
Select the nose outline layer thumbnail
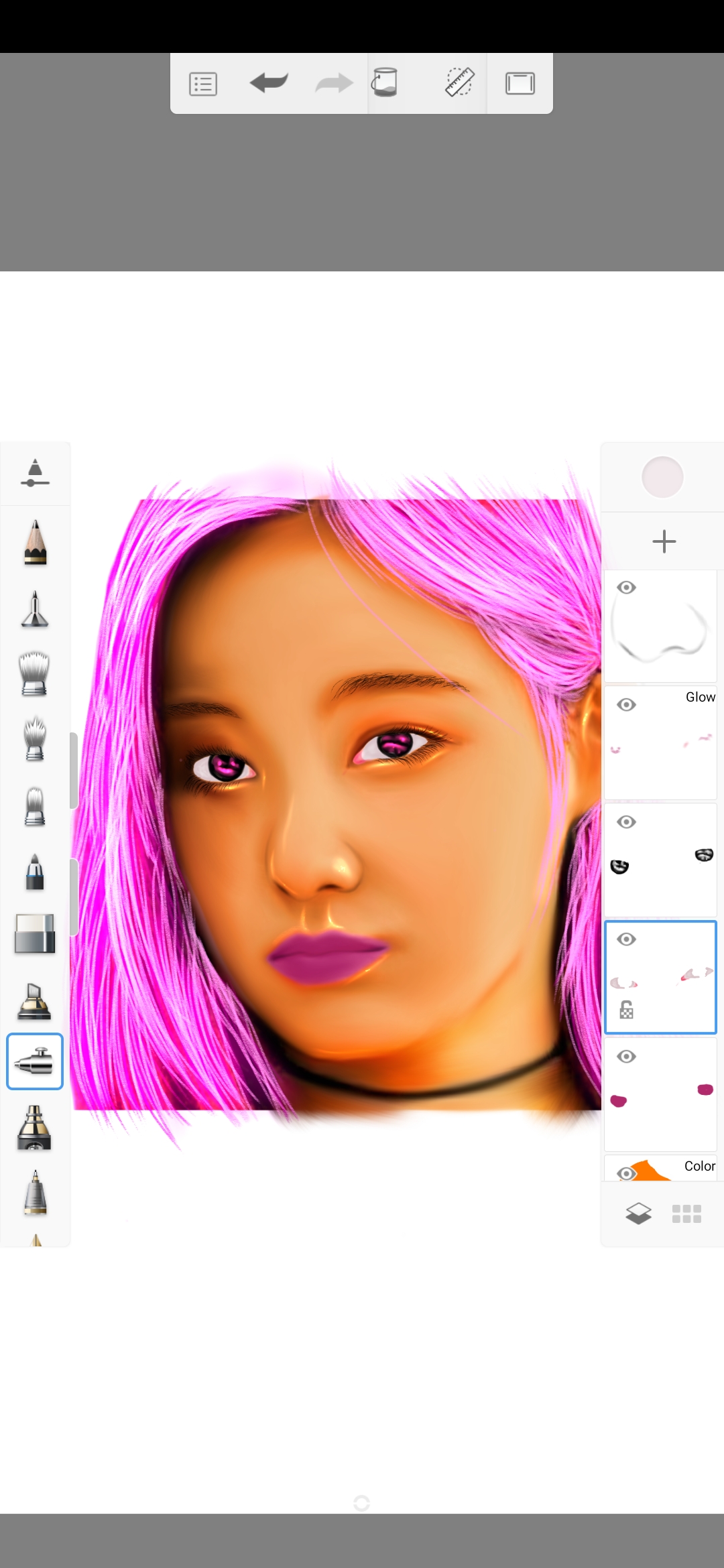(661, 627)
